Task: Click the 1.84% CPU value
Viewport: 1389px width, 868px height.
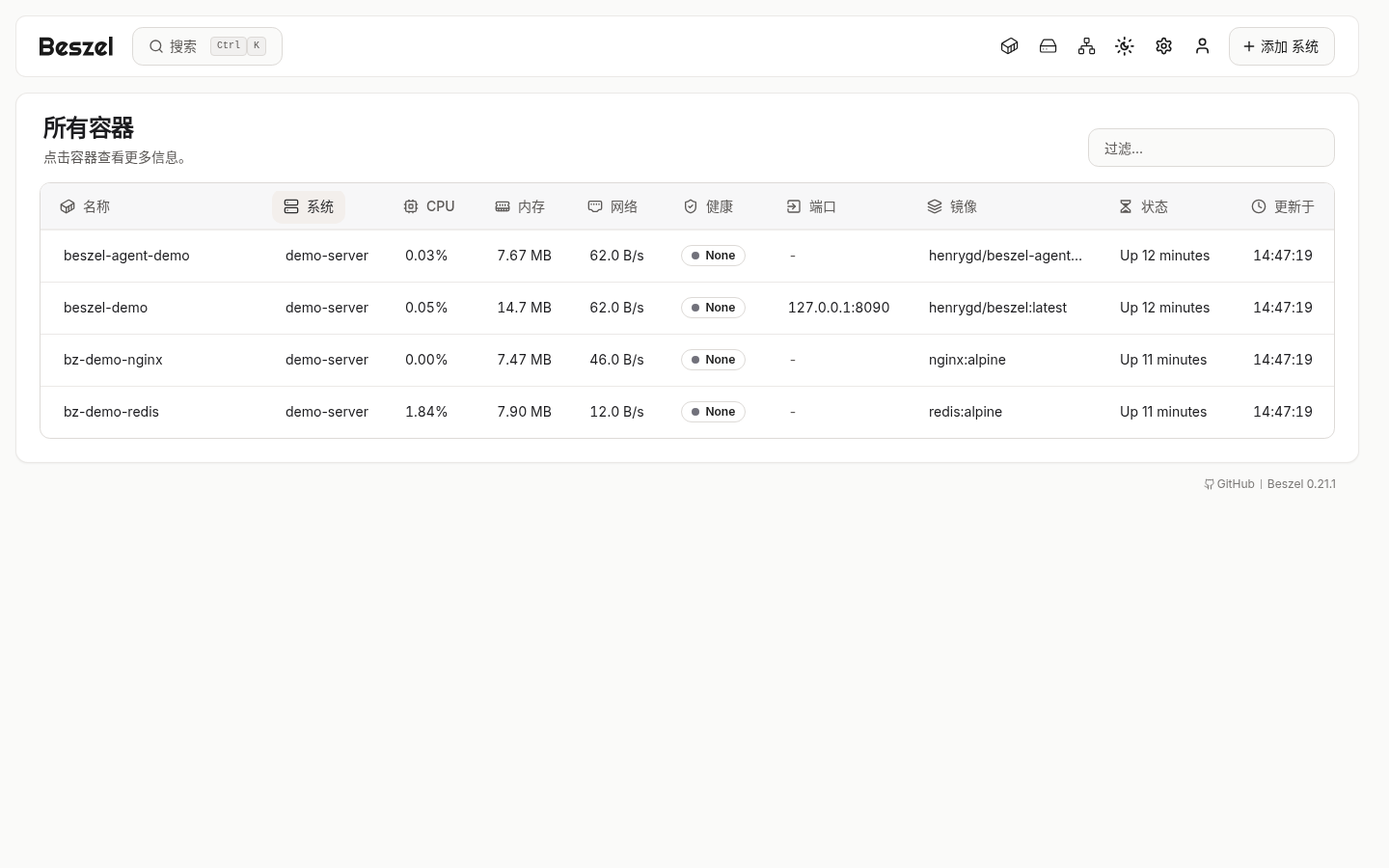Action: click(426, 412)
